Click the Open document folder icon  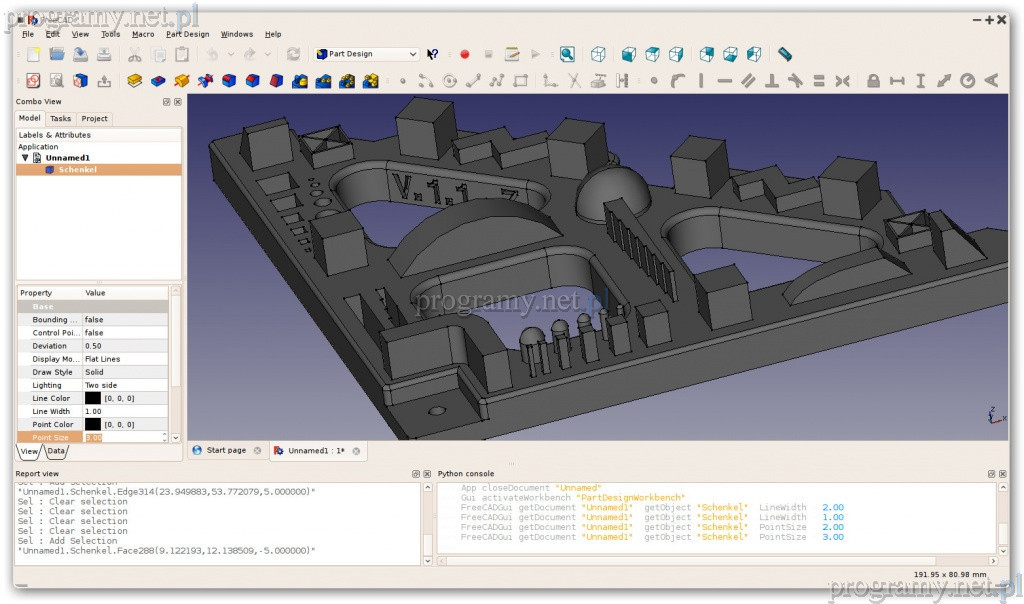click(57, 54)
